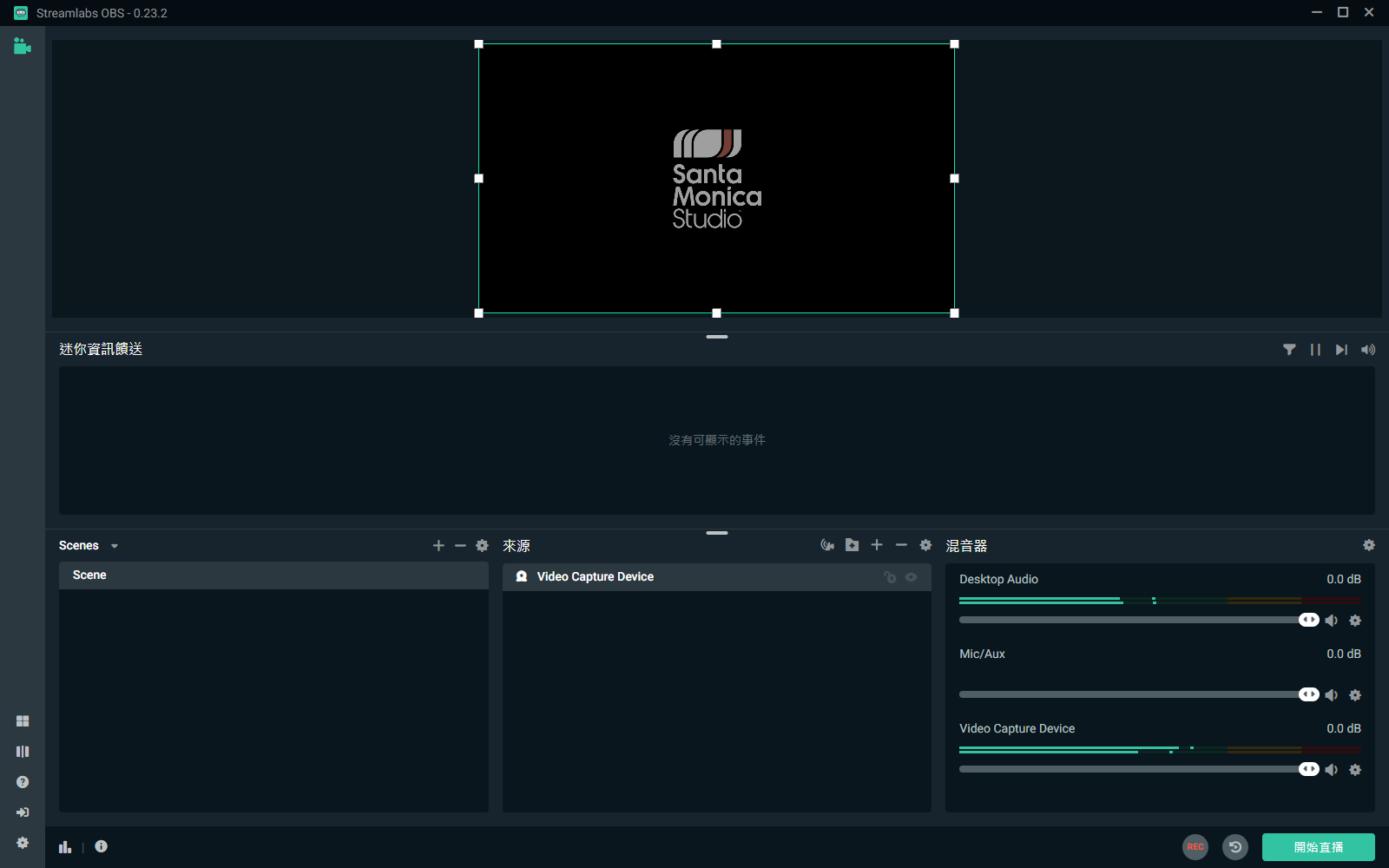The width and height of the screenshot is (1389, 868).
Task: Click the 沒有可顯示的事件 message
Action: [717, 440]
